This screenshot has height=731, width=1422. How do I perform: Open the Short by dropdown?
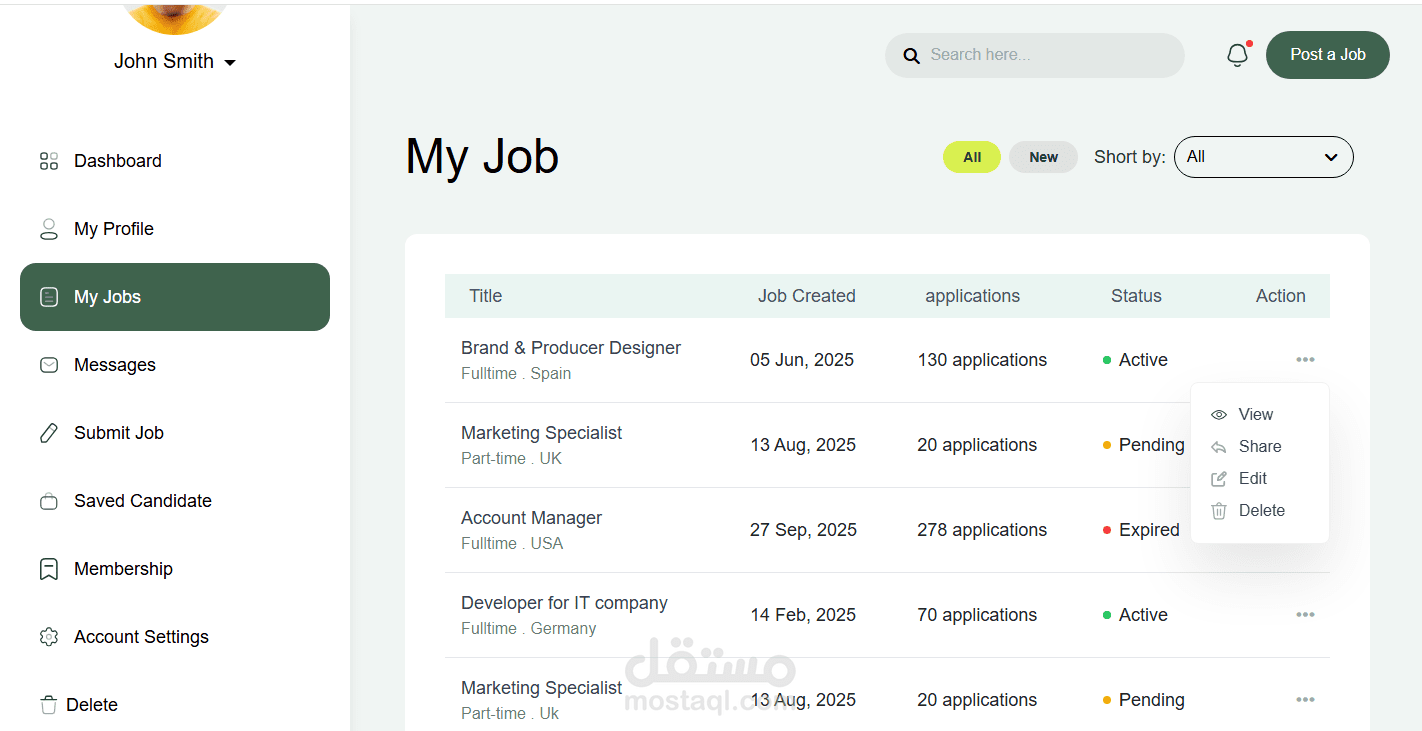(x=1263, y=157)
